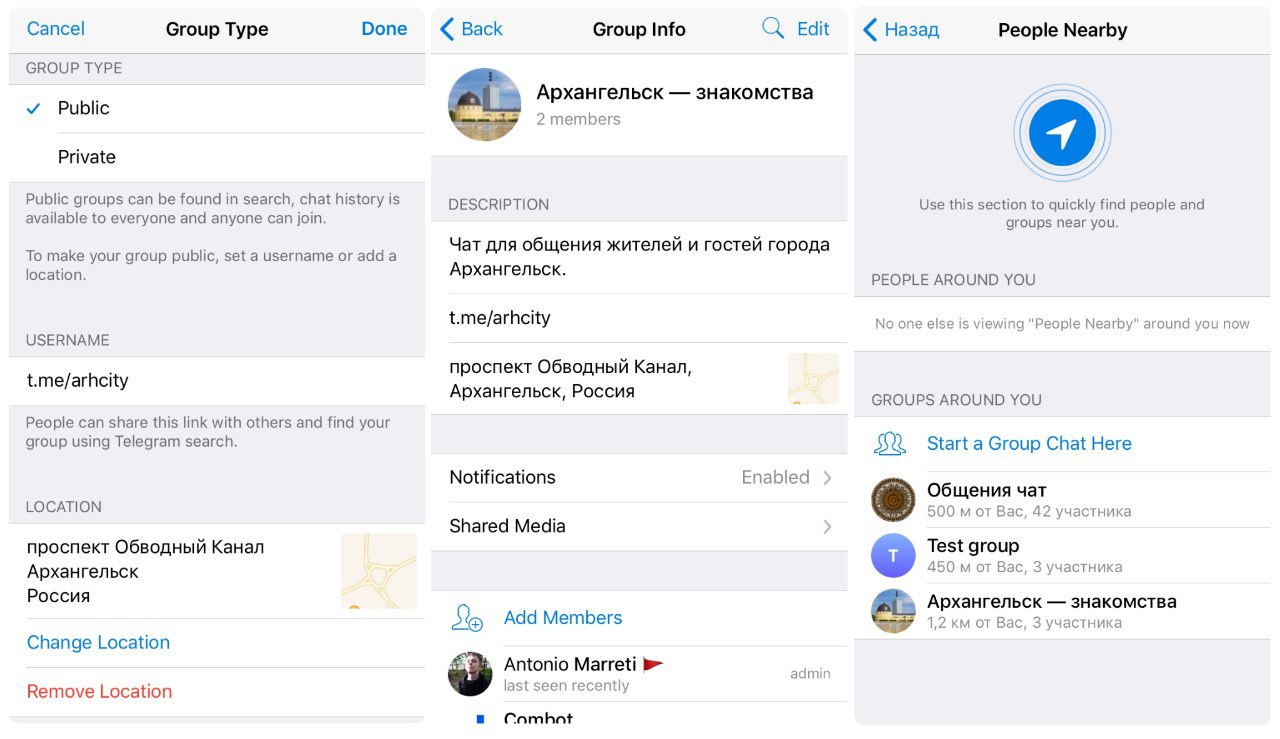Open Notifications settings chevron
The width and height of the screenshot is (1280, 739).
pyautogui.click(x=827, y=478)
